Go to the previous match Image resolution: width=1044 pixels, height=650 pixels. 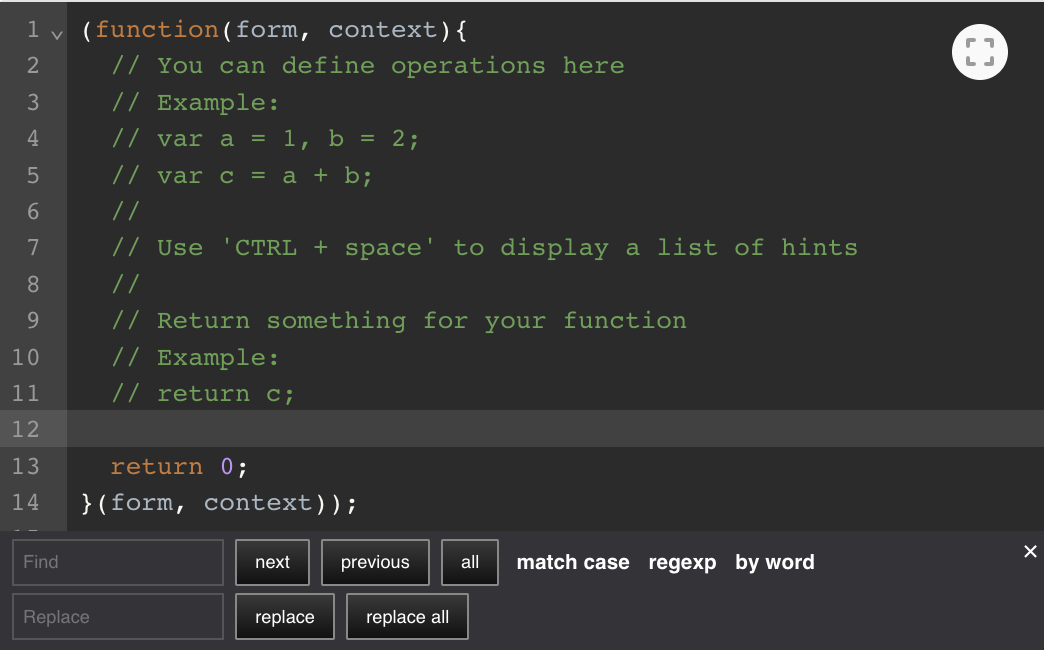pos(376,562)
